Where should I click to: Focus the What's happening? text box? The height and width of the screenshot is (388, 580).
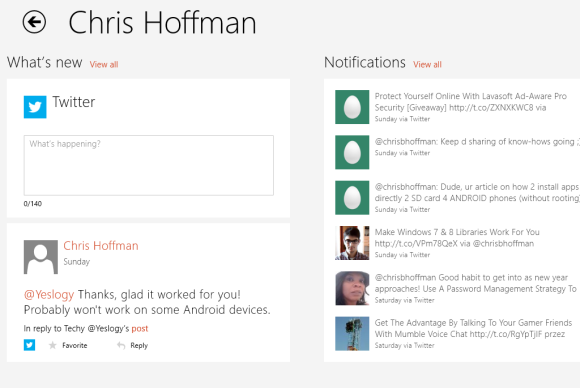149,165
